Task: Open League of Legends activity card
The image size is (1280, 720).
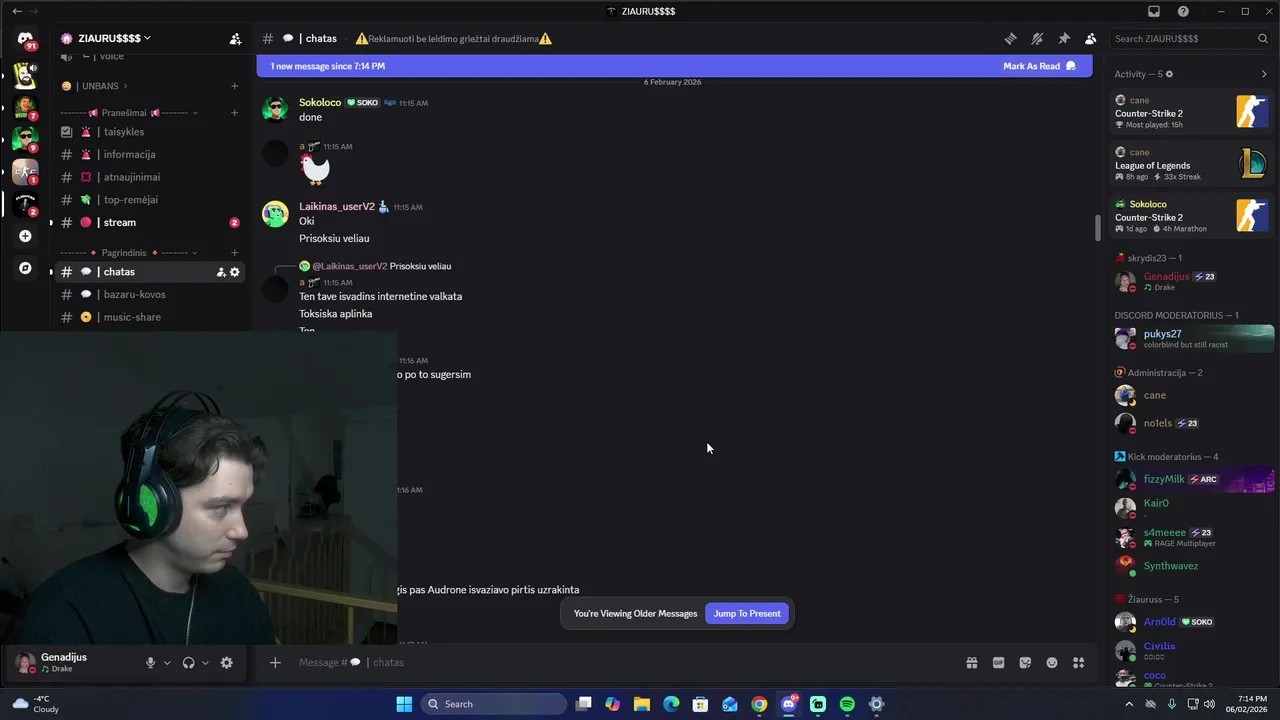Action: click(1190, 164)
